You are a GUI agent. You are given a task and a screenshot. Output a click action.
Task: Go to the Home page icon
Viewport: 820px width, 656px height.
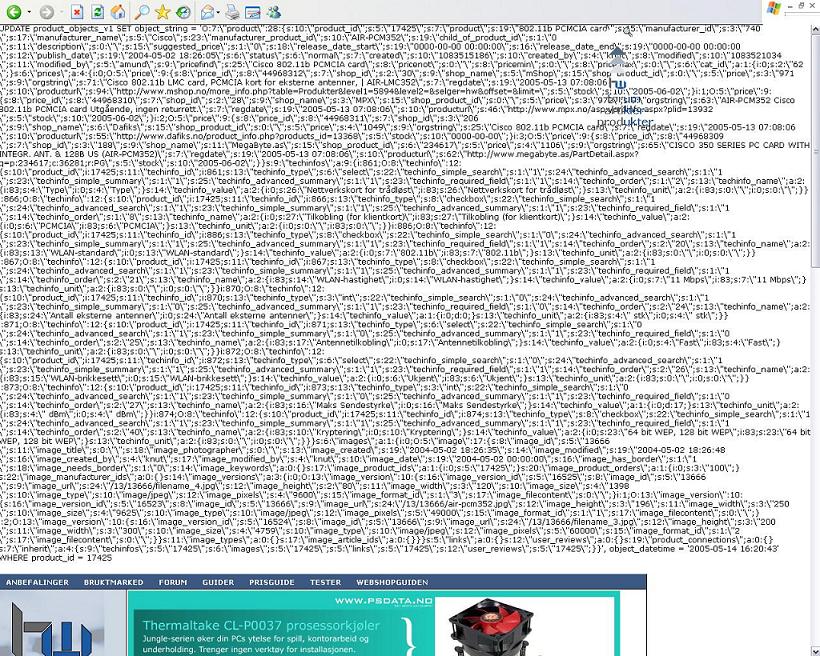coord(118,12)
